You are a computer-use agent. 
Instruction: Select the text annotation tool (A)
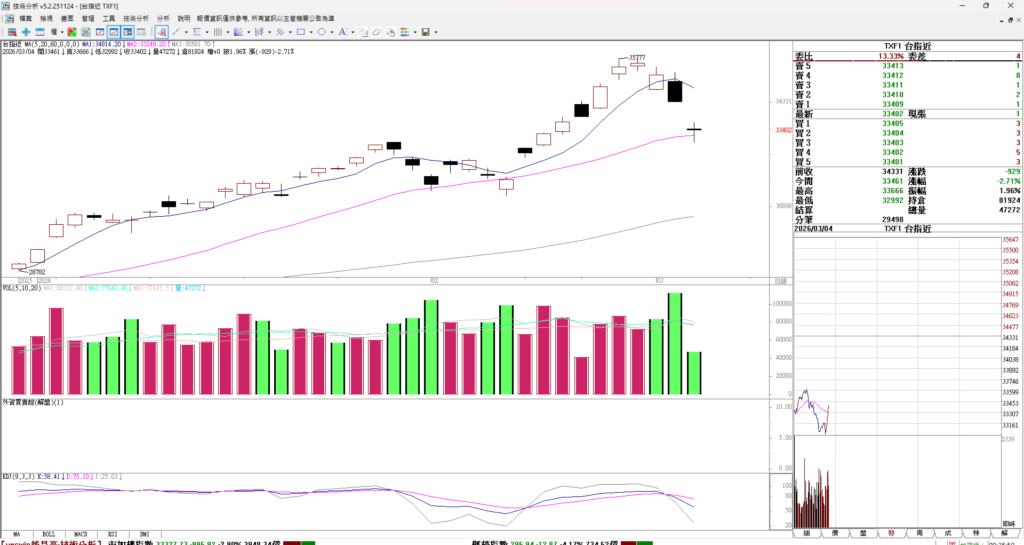[x=342, y=32]
